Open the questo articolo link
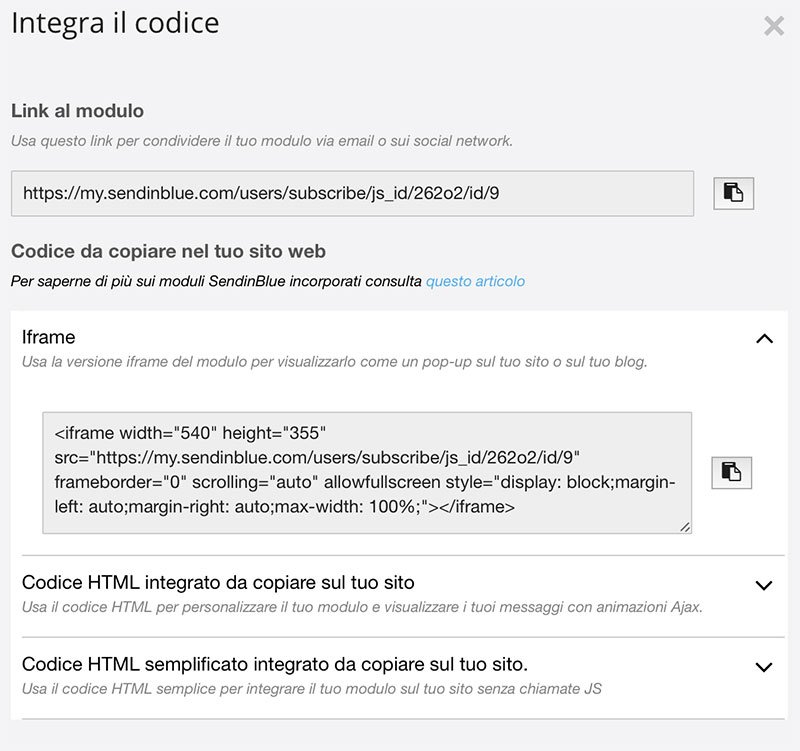The width and height of the screenshot is (800, 751). tap(475, 281)
